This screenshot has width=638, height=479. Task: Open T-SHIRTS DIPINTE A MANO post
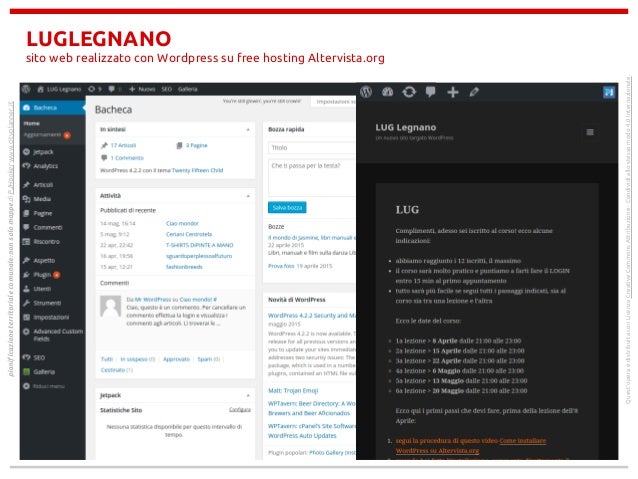tap(199, 245)
